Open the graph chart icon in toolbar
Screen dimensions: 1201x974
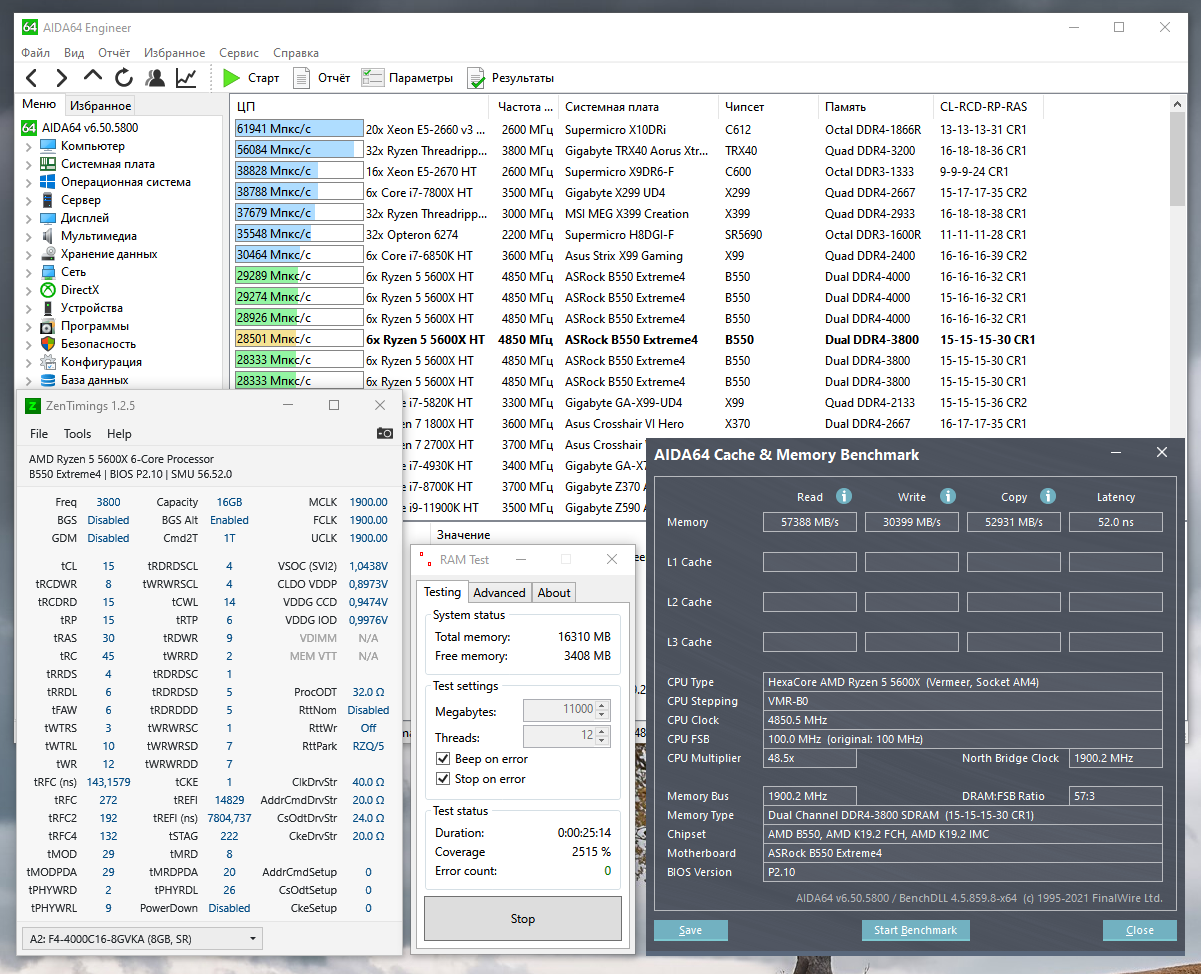[x=186, y=78]
